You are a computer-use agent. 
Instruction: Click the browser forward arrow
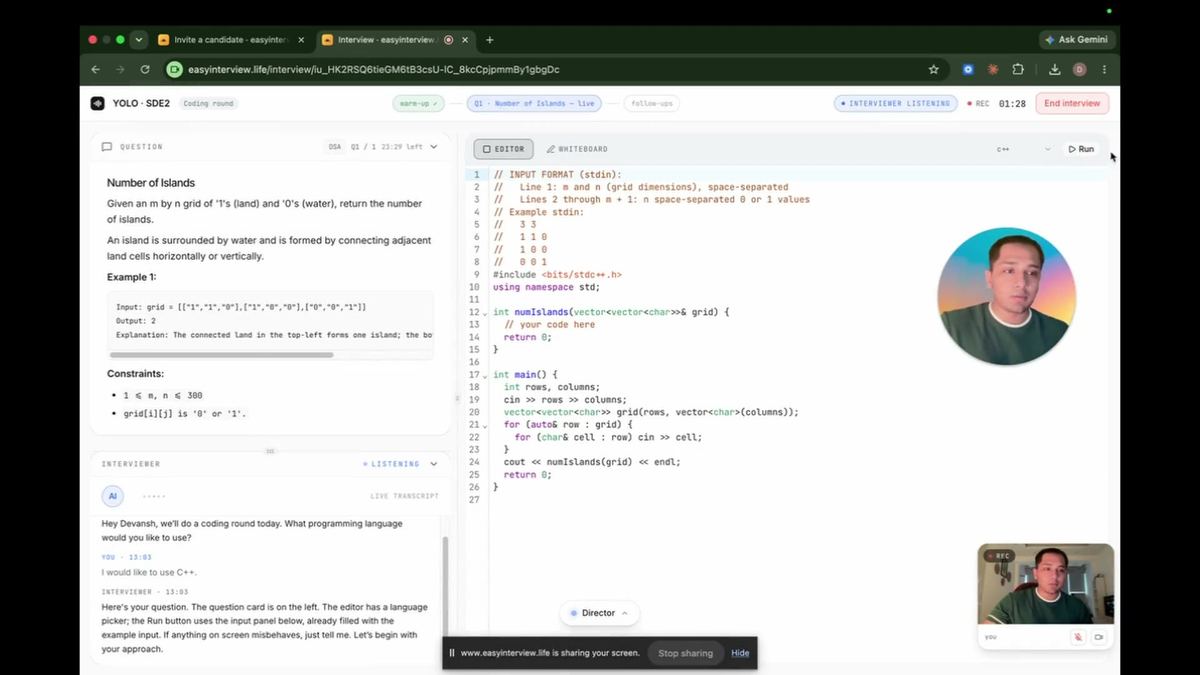(120, 70)
